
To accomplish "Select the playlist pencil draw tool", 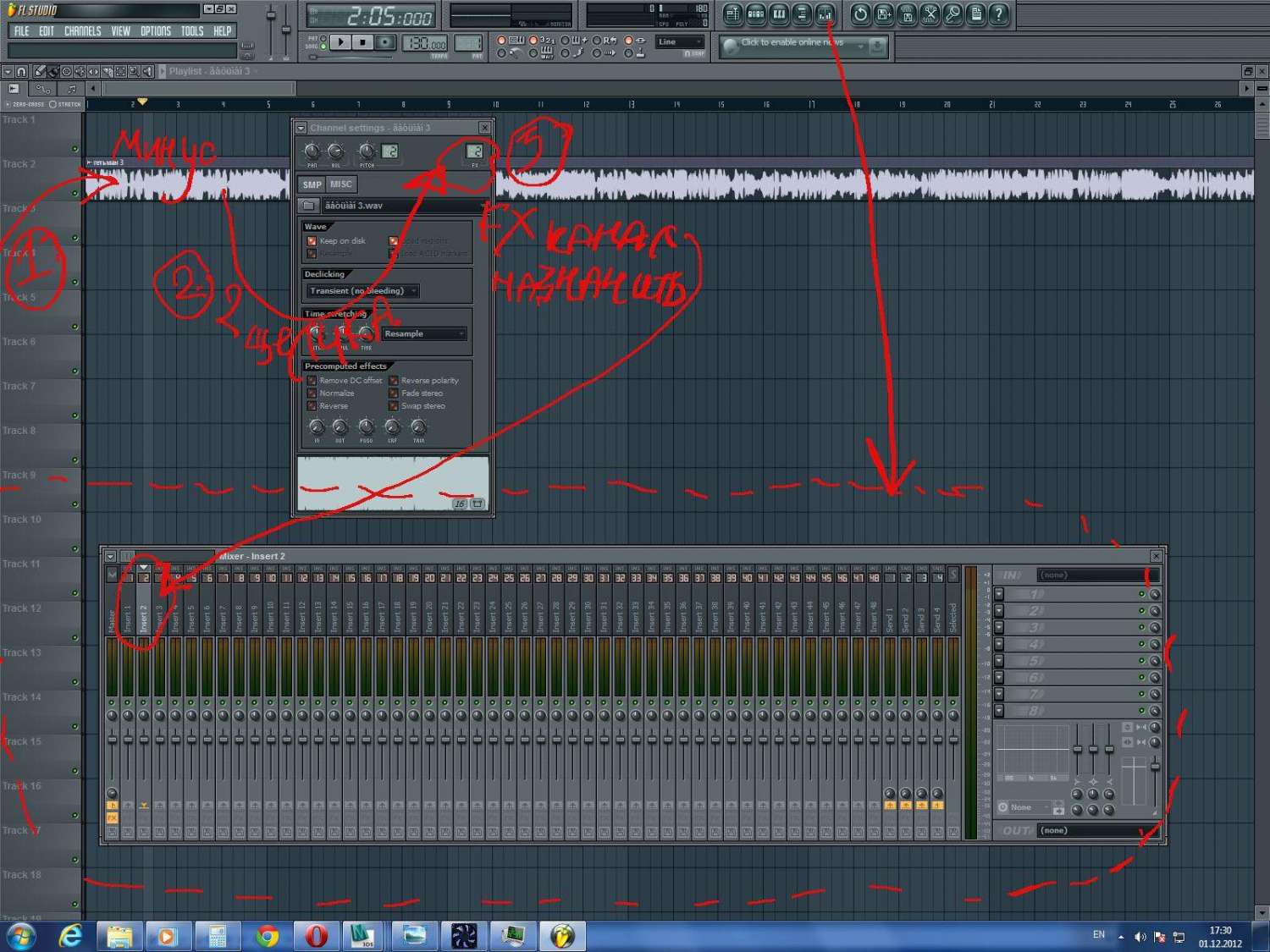I will click(39, 72).
